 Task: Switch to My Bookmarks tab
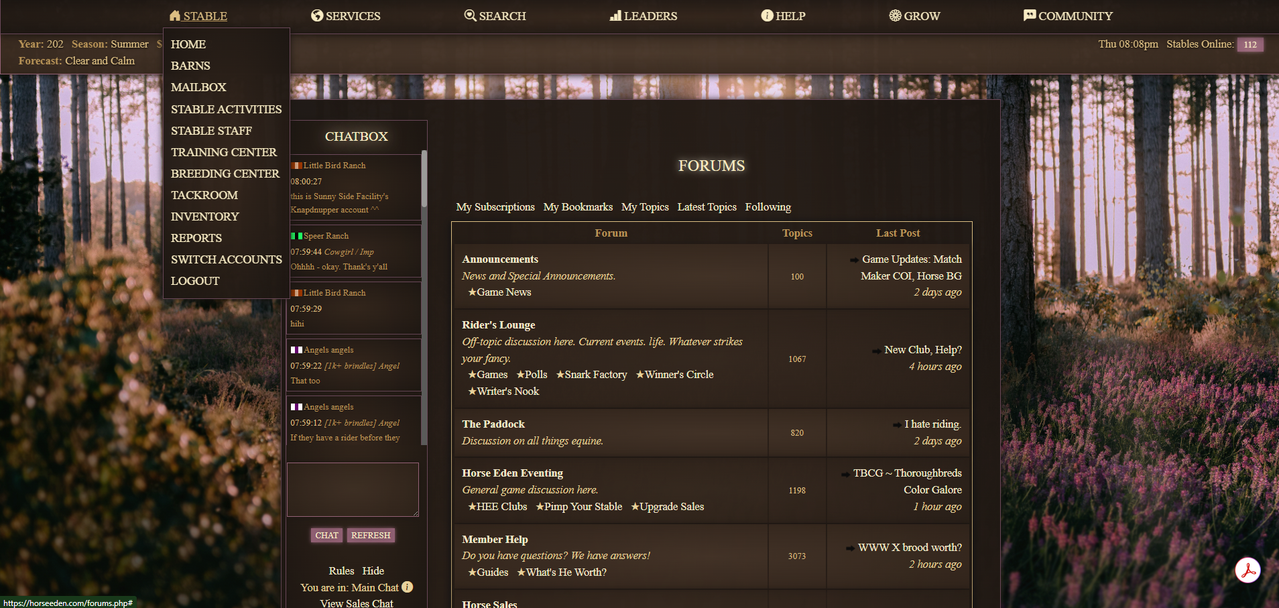coord(578,207)
